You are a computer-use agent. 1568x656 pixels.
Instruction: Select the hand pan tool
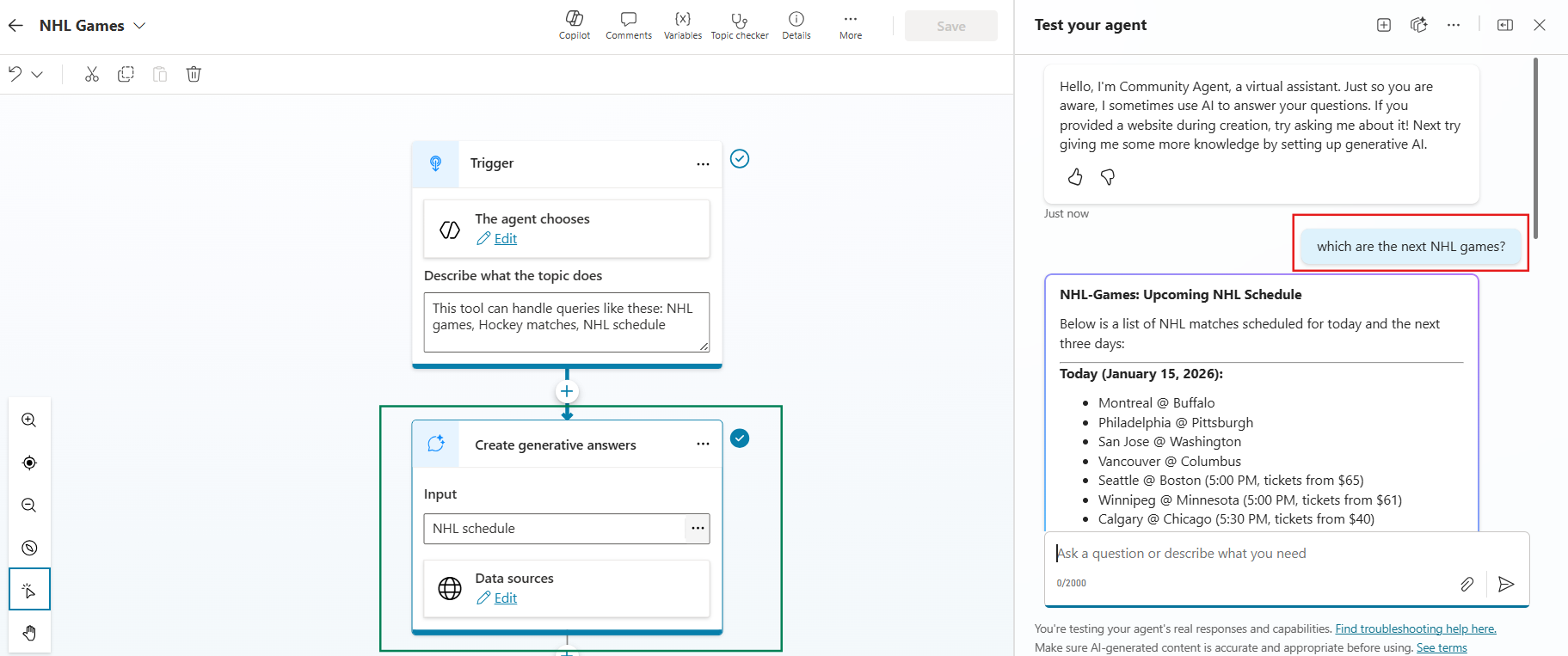[29, 633]
